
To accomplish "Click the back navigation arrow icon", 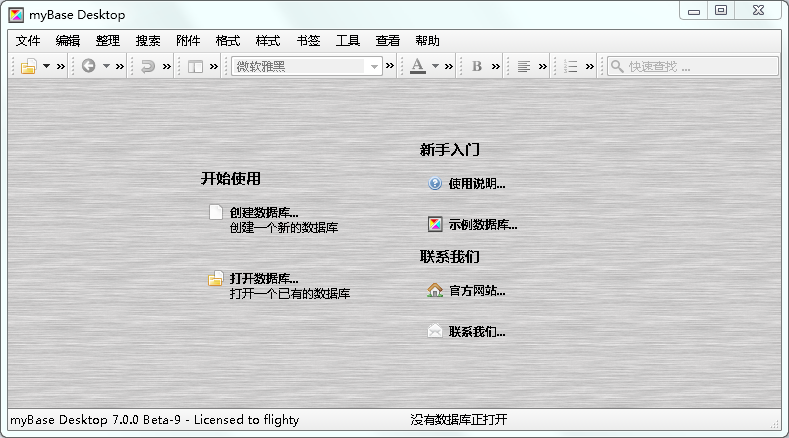I will (89, 66).
